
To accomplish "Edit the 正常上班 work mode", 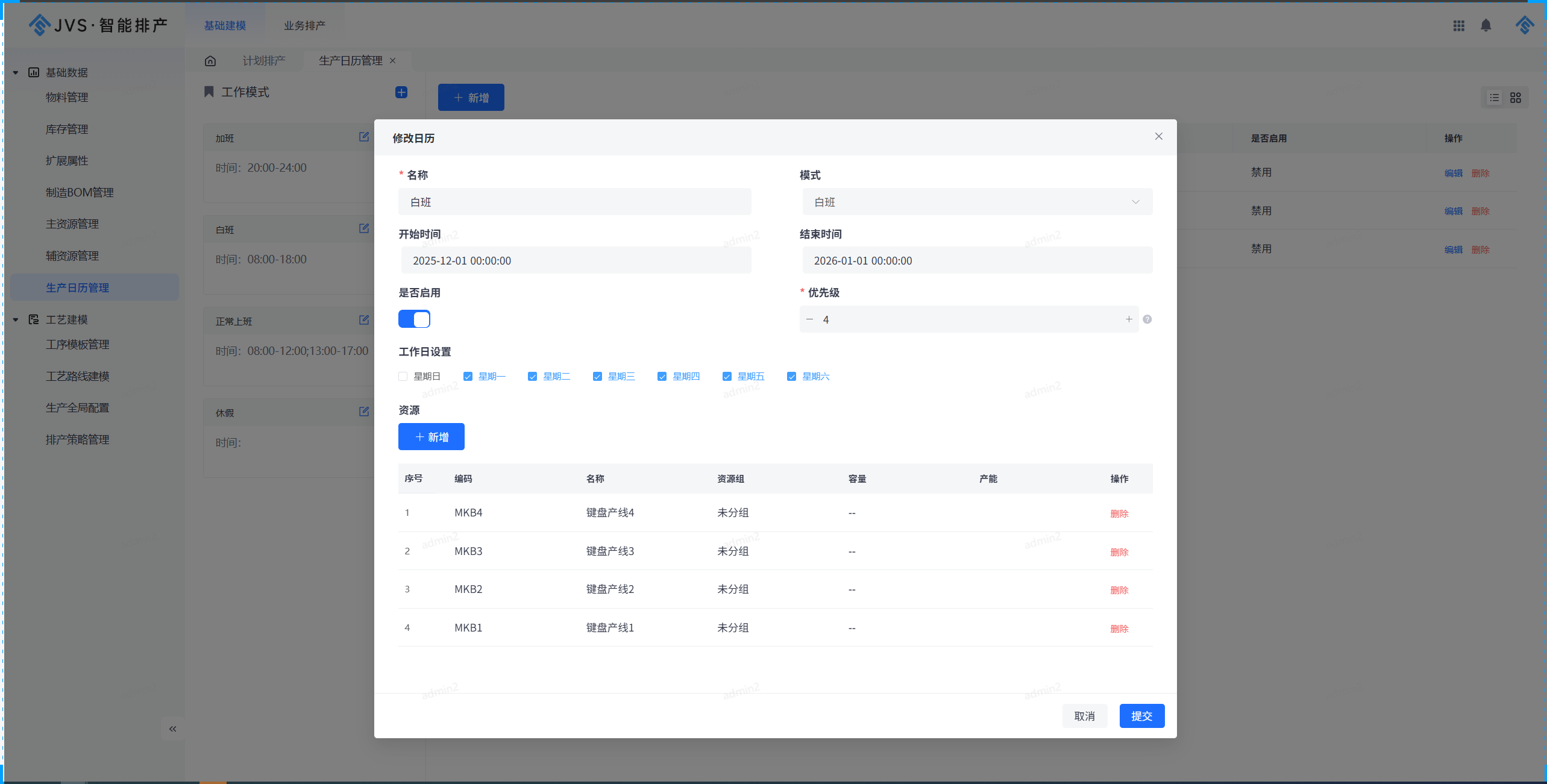I will (x=364, y=320).
